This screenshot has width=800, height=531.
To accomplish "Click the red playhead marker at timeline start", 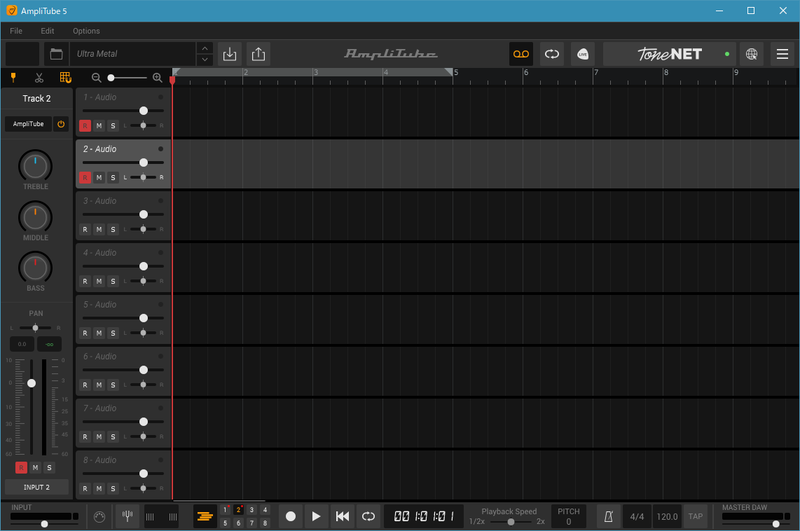I will click(172, 80).
